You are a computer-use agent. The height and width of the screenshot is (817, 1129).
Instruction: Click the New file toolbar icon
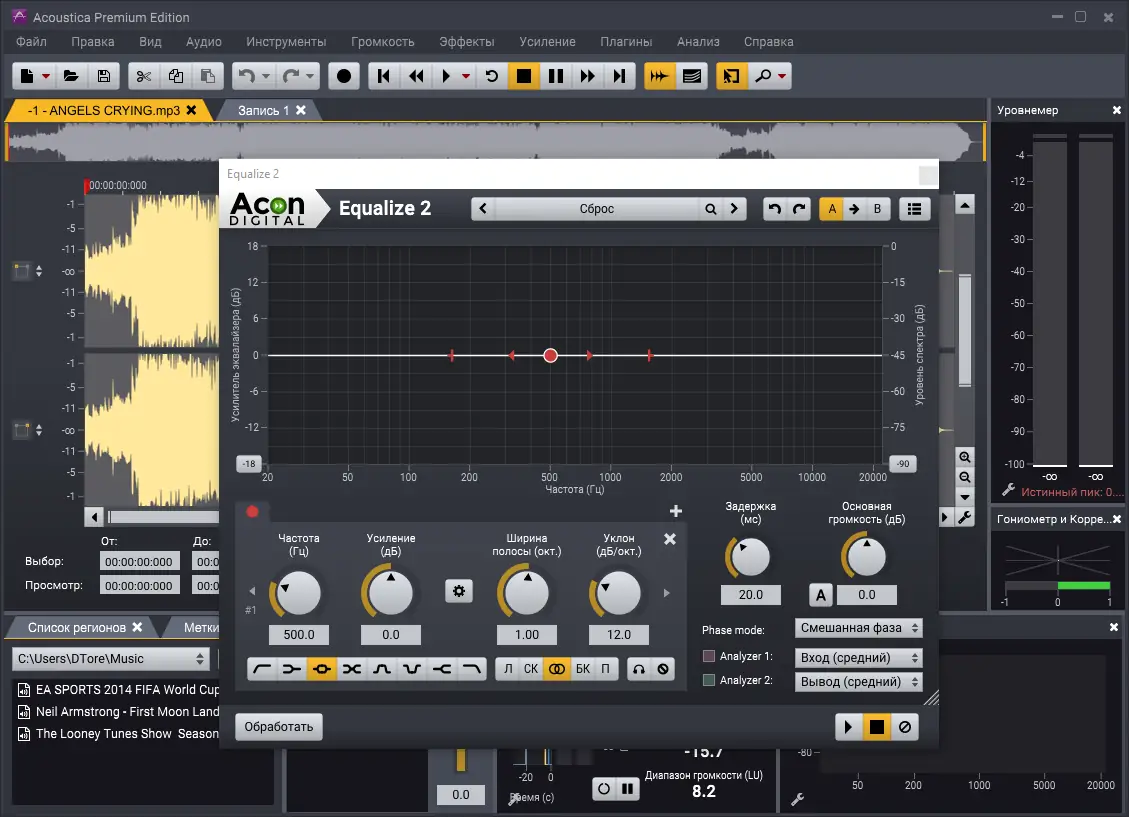27,76
